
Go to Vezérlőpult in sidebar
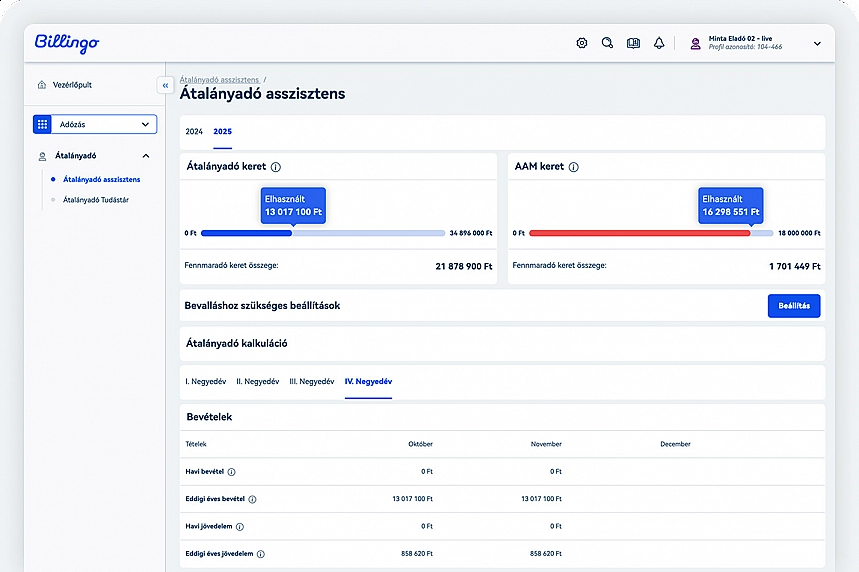pyautogui.click(x=72, y=85)
